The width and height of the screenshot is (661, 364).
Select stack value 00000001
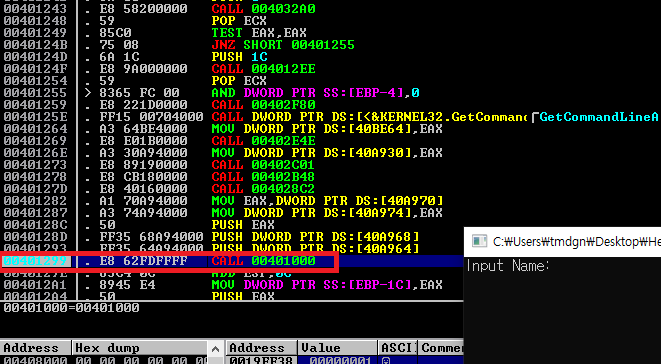(x=340, y=361)
